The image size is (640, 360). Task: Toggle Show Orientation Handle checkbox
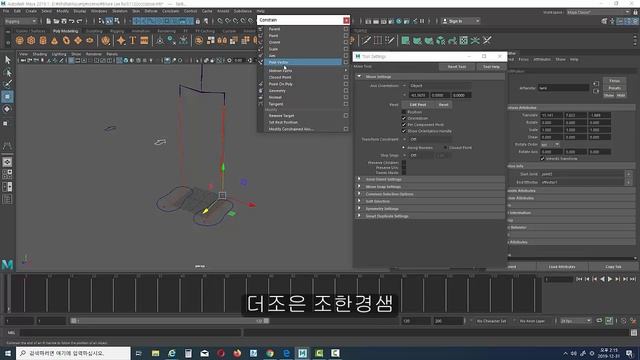click(404, 131)
